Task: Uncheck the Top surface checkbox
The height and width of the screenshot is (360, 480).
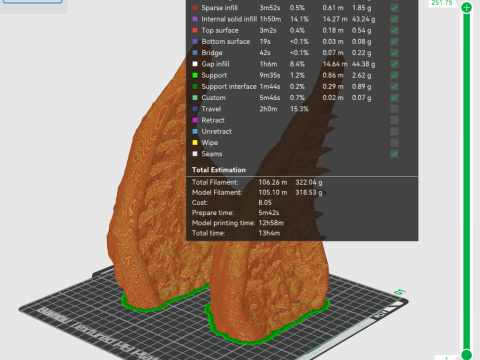Action: (394, 30)
